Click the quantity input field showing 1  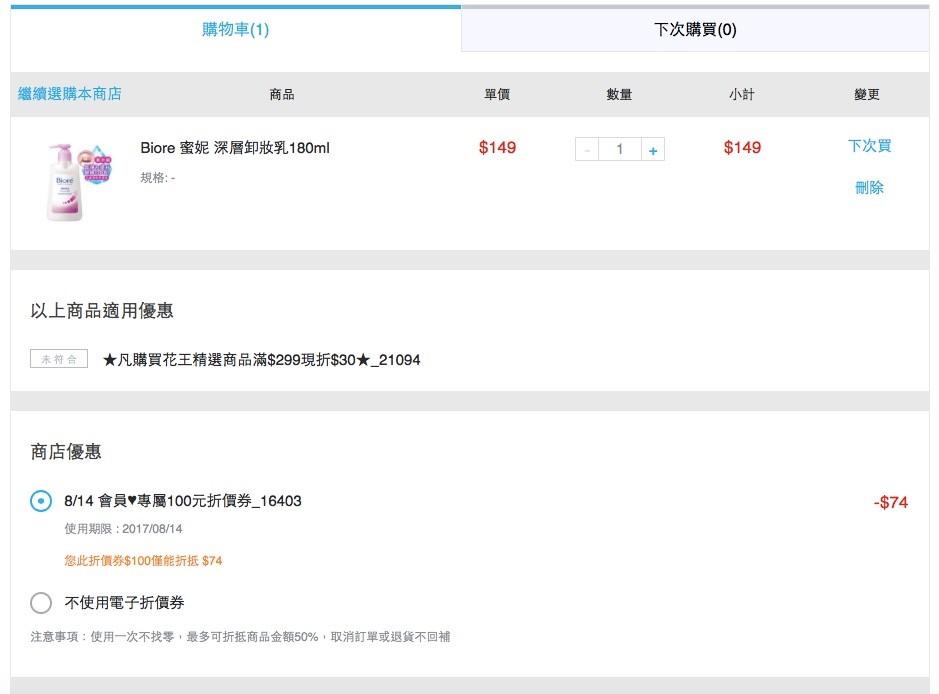pos(620,149)
